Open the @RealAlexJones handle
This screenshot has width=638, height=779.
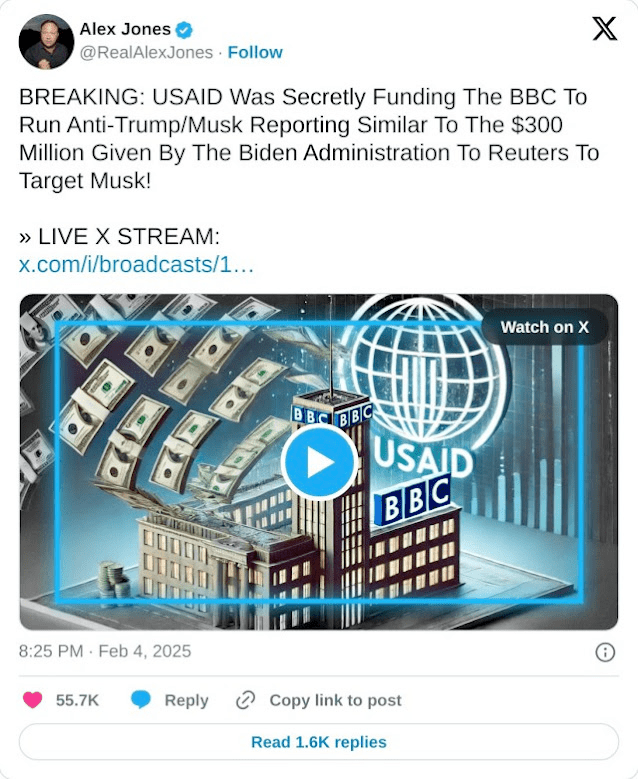click(146, 52)
